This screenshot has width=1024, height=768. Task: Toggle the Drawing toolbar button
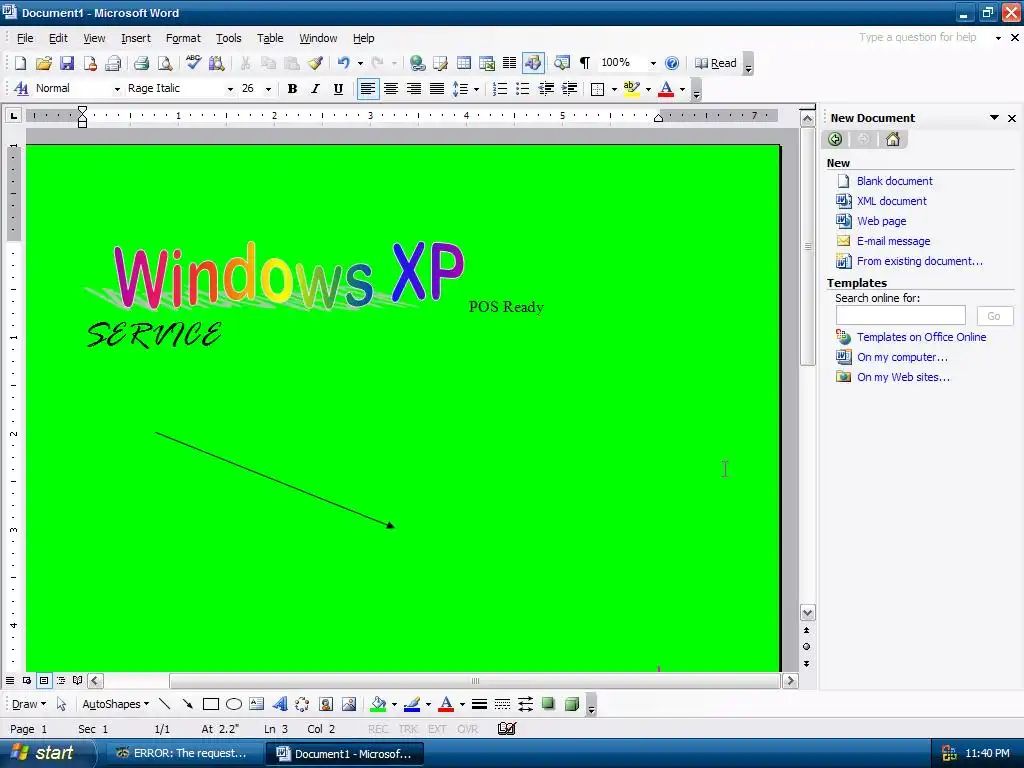point(533,63)
